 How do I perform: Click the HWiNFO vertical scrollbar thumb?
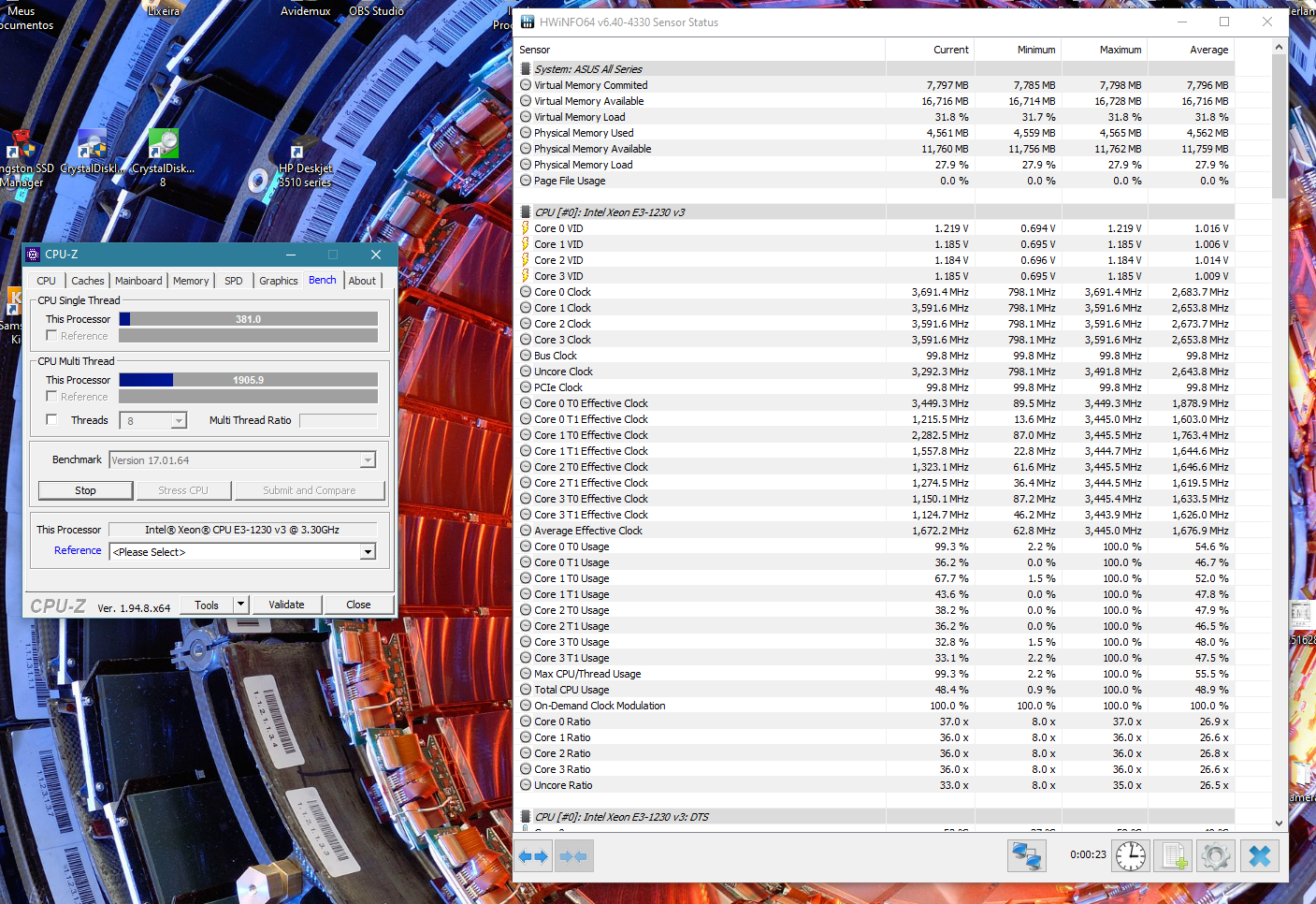pyautogui.click(x=1279, y=125)
